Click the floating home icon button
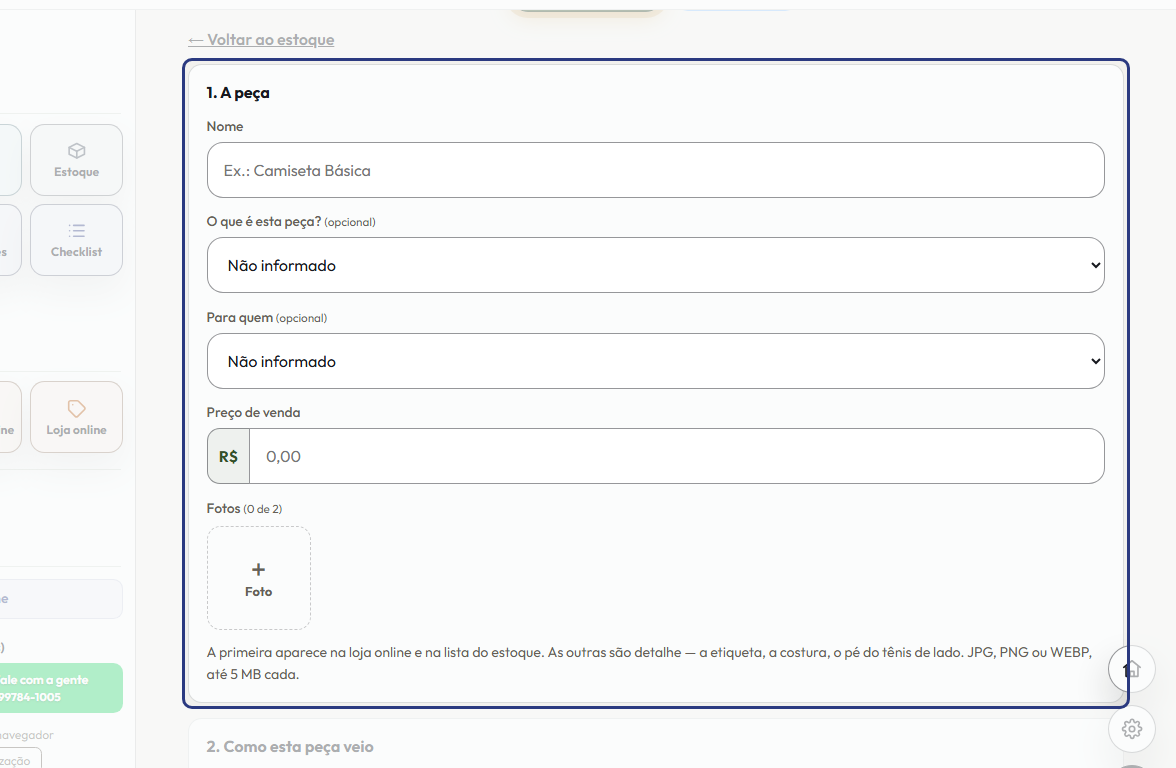The height and width of the screenshot is (768, 1176). point(1132,669)
